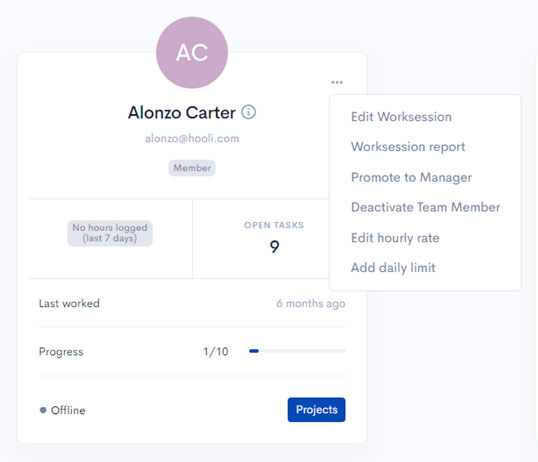
Task: Click the No hours logged badge
Action: pos(110,233)
